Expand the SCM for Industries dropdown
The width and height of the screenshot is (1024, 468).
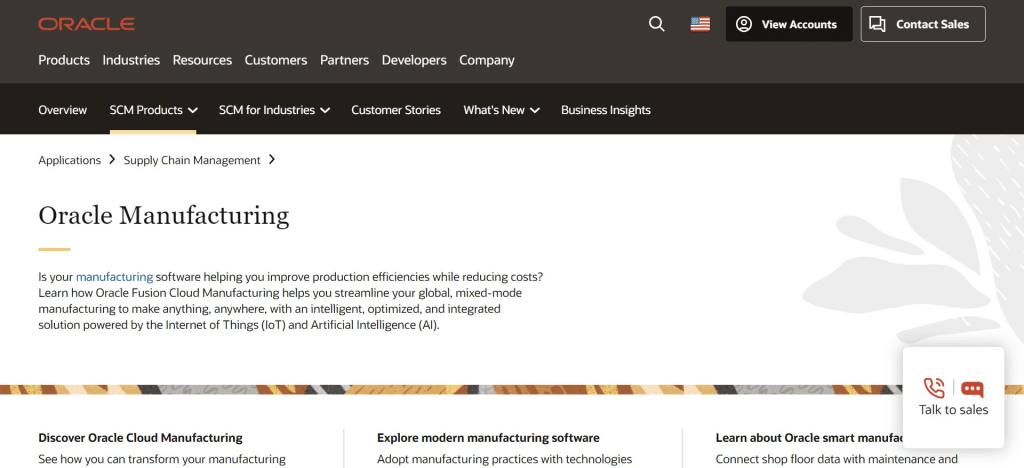[x=274, y=110]
